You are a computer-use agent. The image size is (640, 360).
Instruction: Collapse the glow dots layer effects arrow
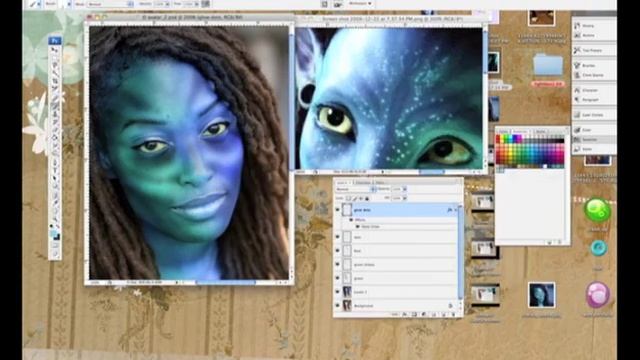(x=456, y=210)
